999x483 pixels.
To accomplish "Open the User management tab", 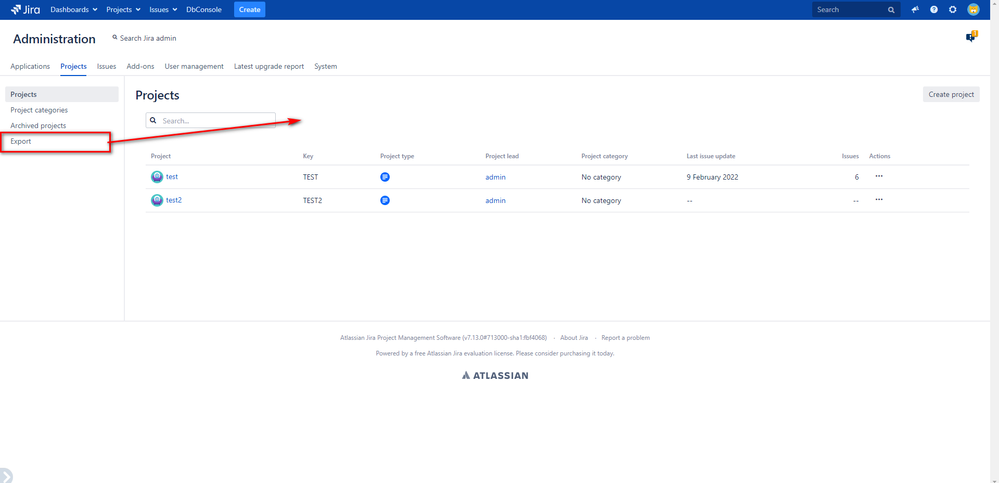I will pyautogui.click(x=194, y=66).
